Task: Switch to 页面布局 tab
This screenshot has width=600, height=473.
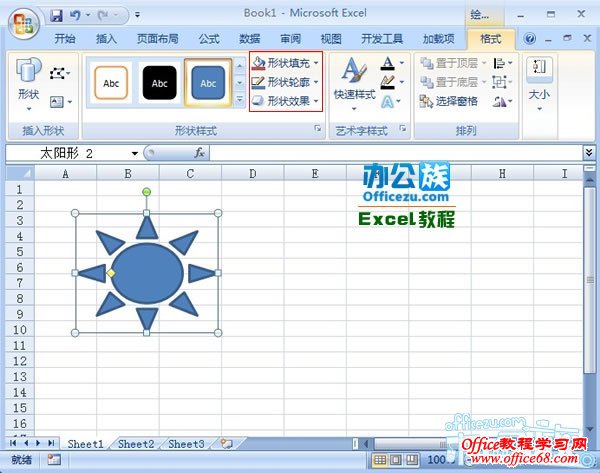Action: point(158,39)
